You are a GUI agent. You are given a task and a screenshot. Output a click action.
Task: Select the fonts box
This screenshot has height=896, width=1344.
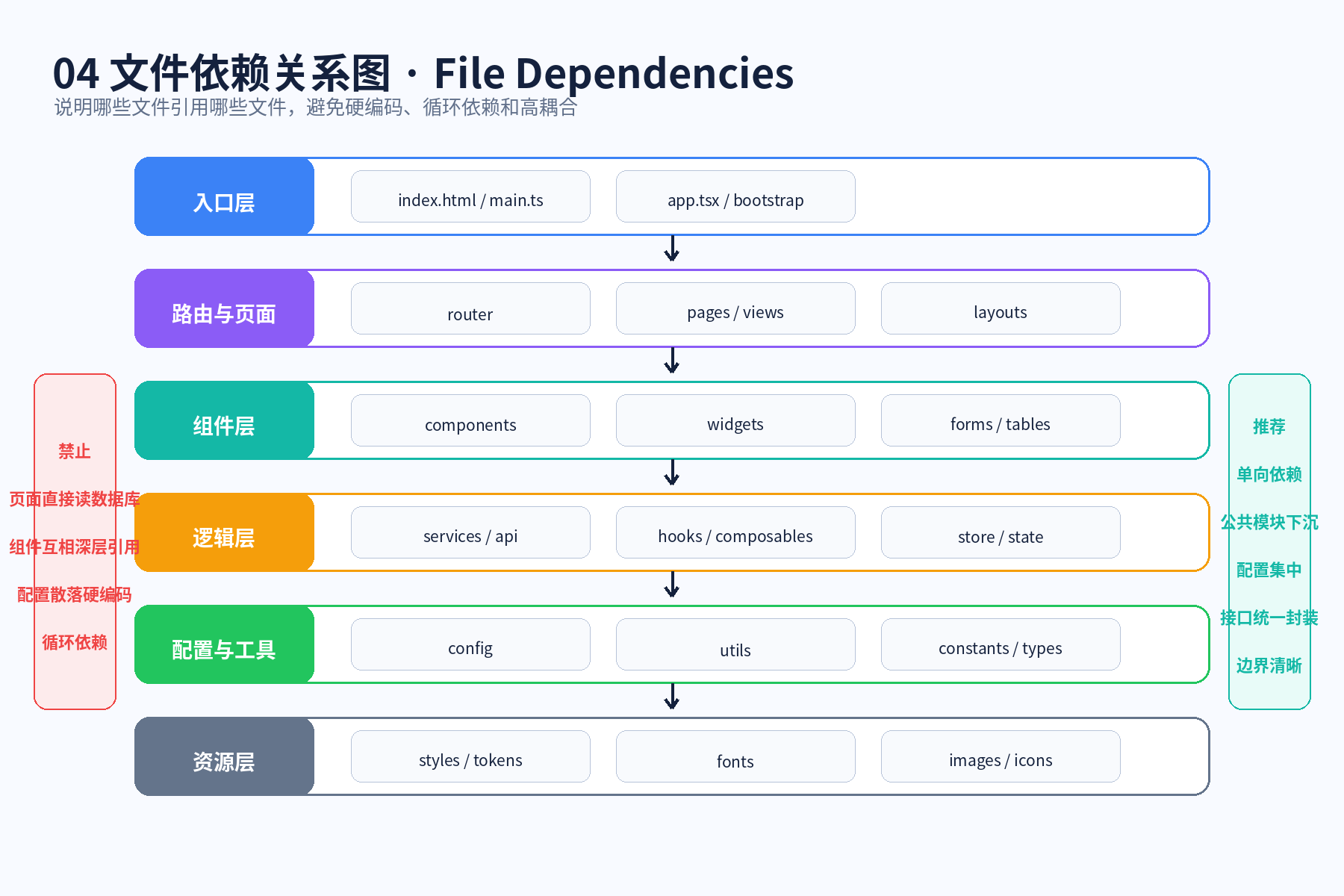tap(735, 756)
